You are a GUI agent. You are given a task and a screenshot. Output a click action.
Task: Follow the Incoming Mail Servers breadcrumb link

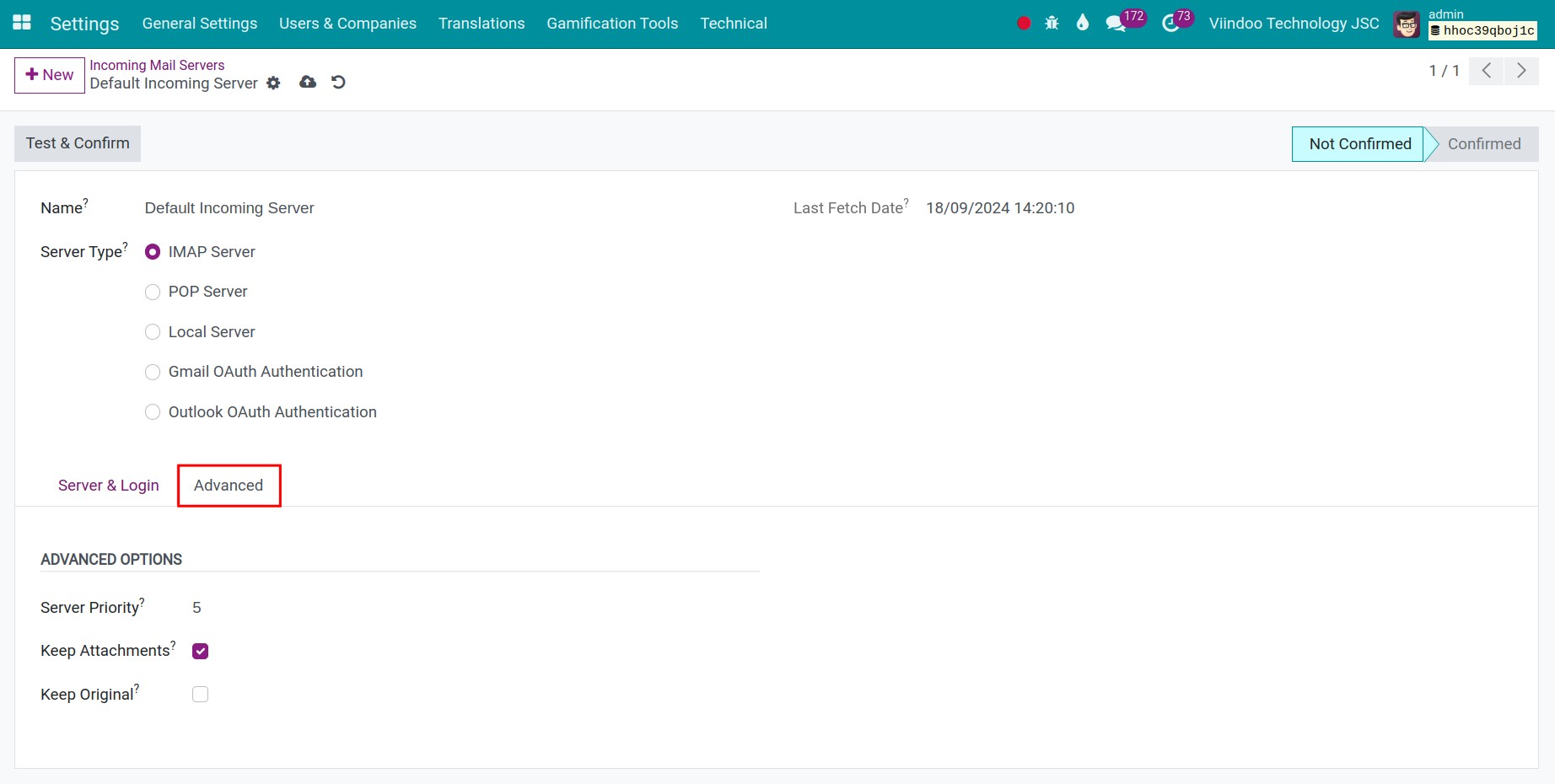157,65
